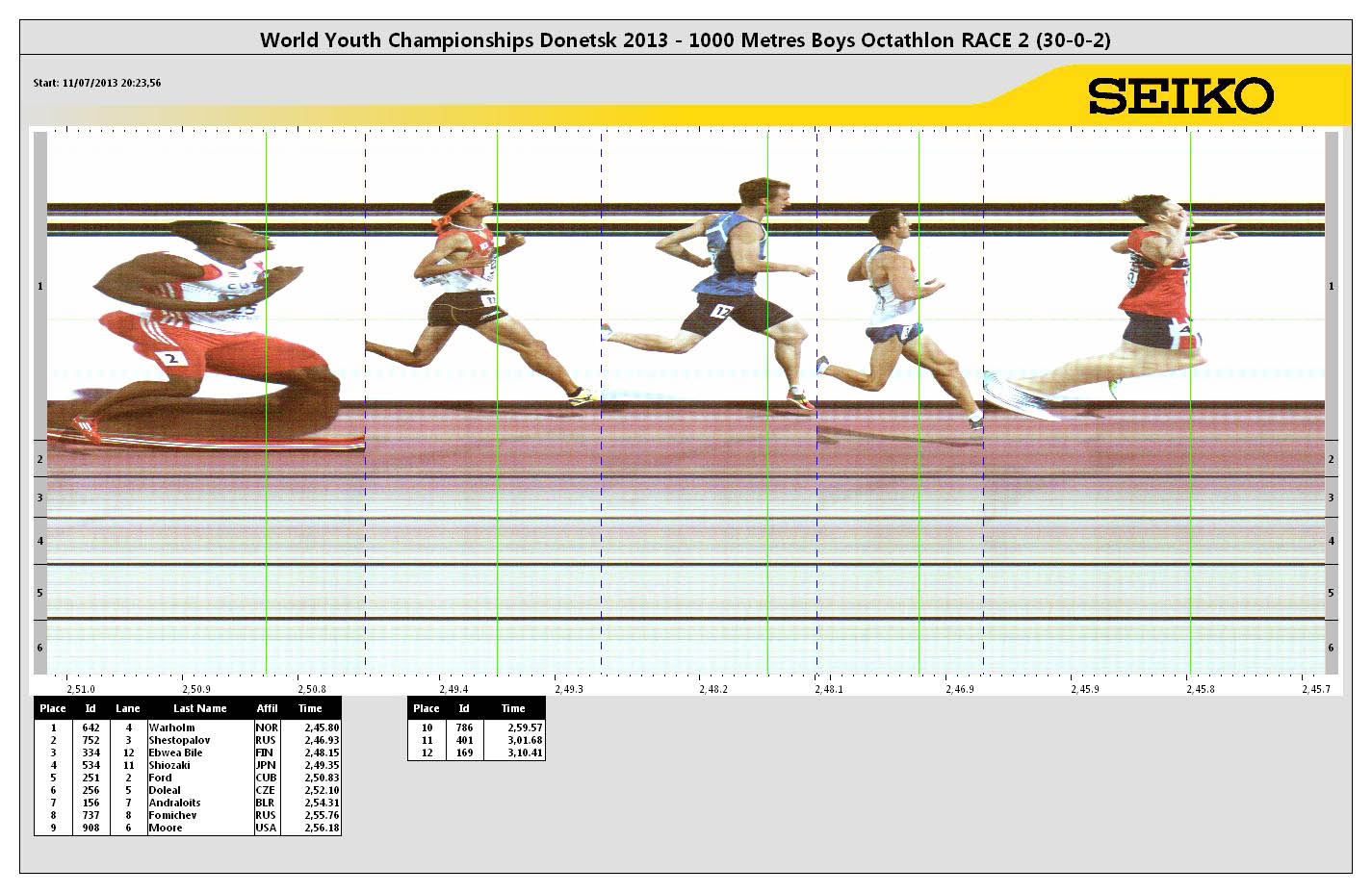Click the SEIKO logo
The width and height of the screenshot is (1372, 893).
(x=1180, y=95)
